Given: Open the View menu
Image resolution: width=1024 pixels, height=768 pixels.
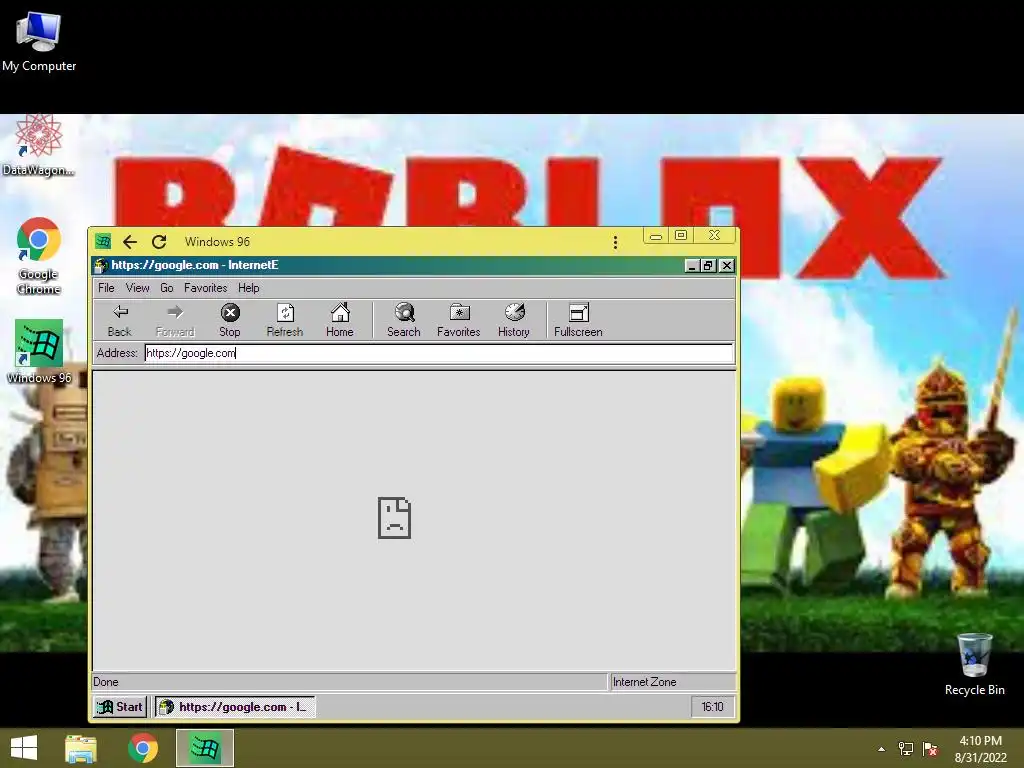Looking at the screenshot, I should (138, 288).
